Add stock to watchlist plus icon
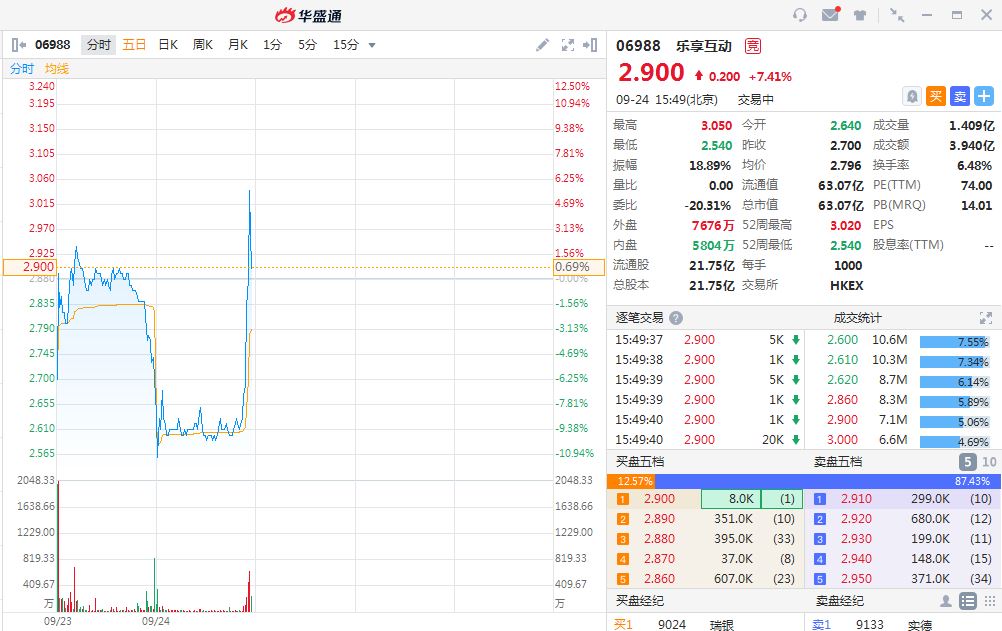Image resolution: width=1002 pixels, height=631 pixels. pos(984,96)
